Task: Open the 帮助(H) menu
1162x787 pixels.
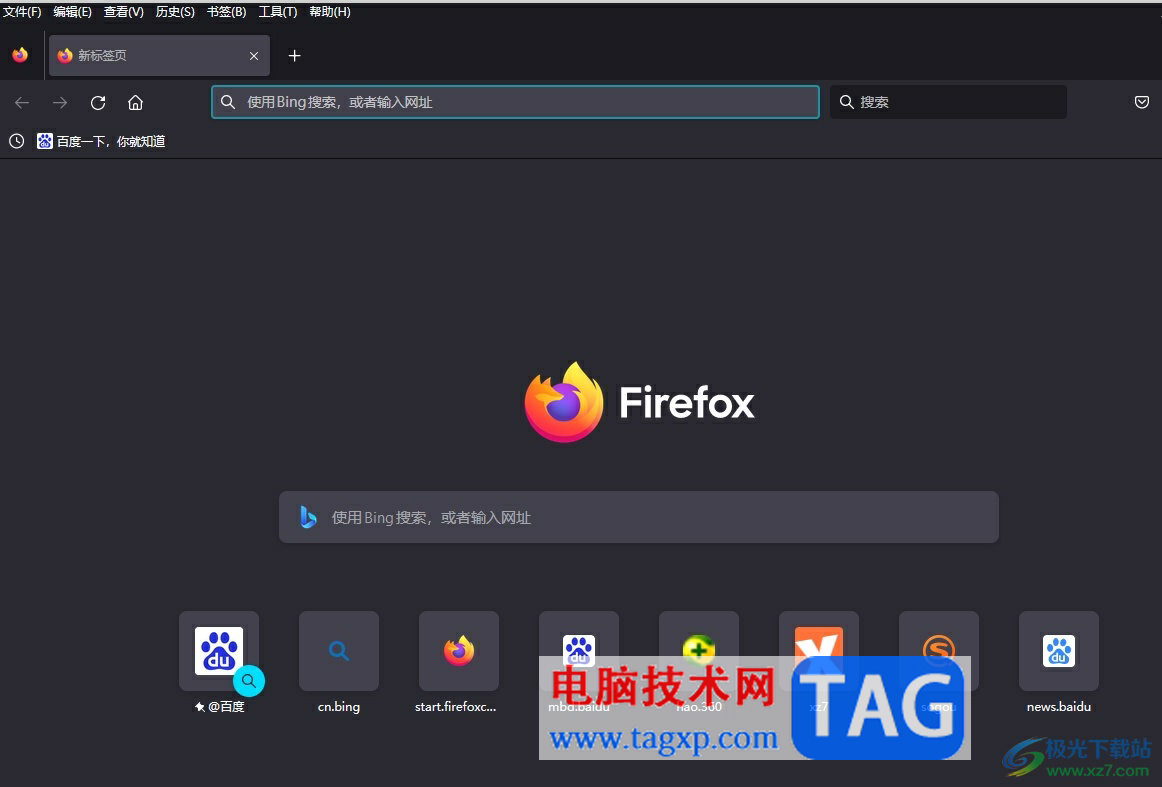Action: click(x=330, y=12)
